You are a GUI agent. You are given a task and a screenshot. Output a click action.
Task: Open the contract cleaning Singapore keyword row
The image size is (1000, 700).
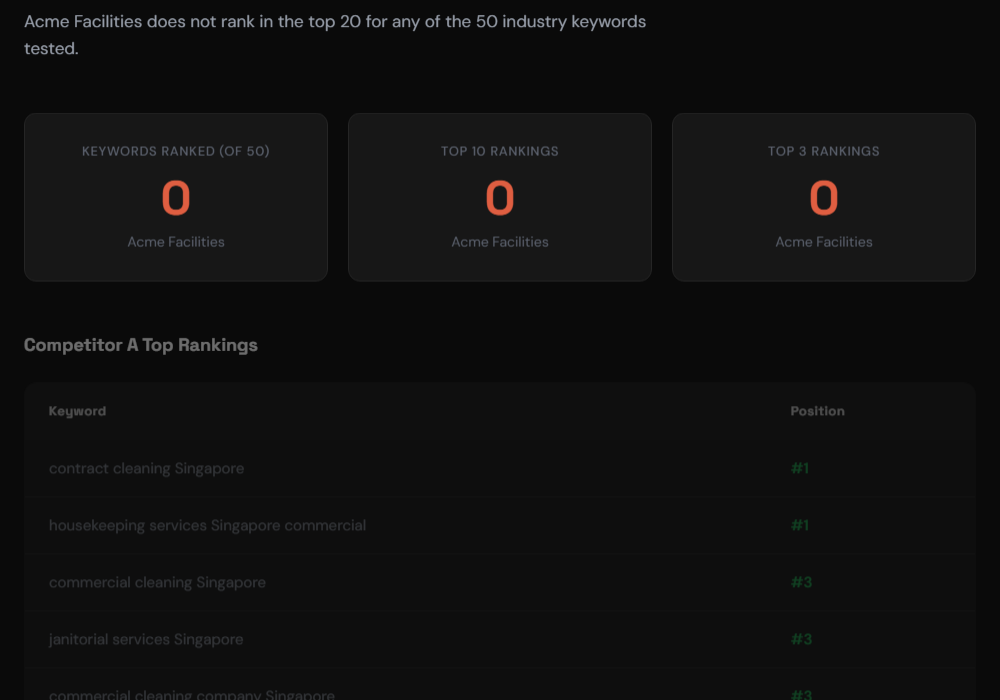click(x=146, y=468)
